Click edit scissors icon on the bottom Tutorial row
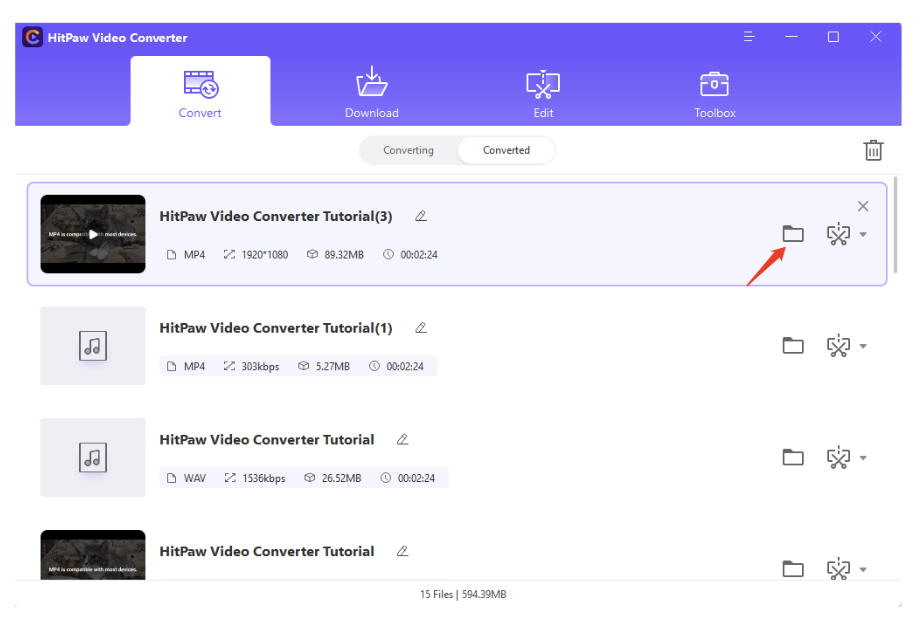Screen dimensions: 920x636 [838, 569]
